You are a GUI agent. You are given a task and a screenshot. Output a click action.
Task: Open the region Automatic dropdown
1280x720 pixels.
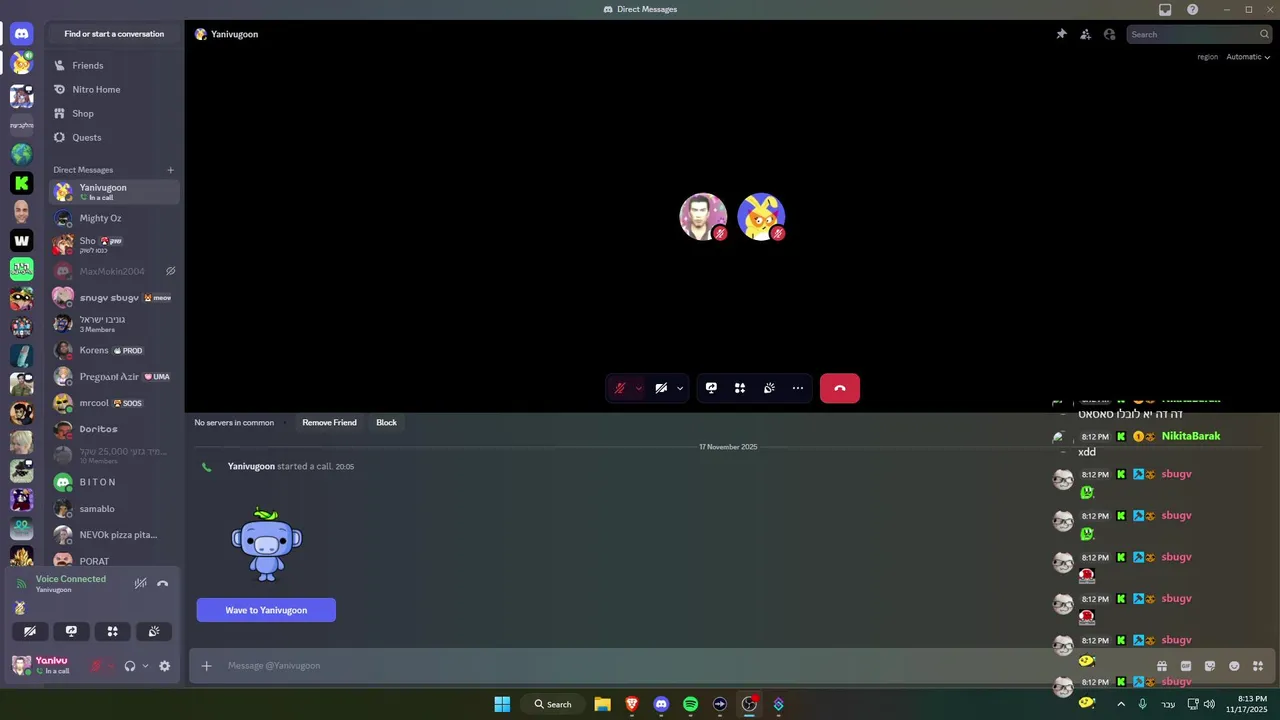click(1248, 57)
